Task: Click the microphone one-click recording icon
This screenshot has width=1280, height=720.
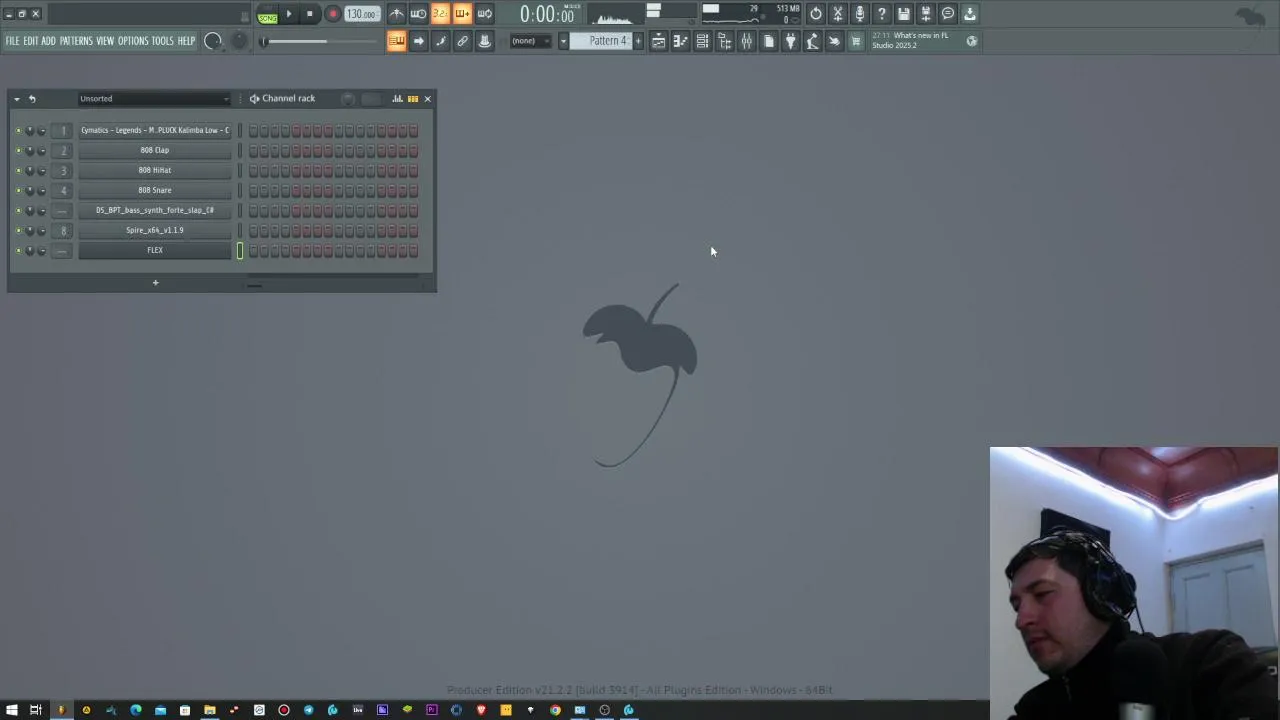Action: pyautogui.click(x=860, y=14)
